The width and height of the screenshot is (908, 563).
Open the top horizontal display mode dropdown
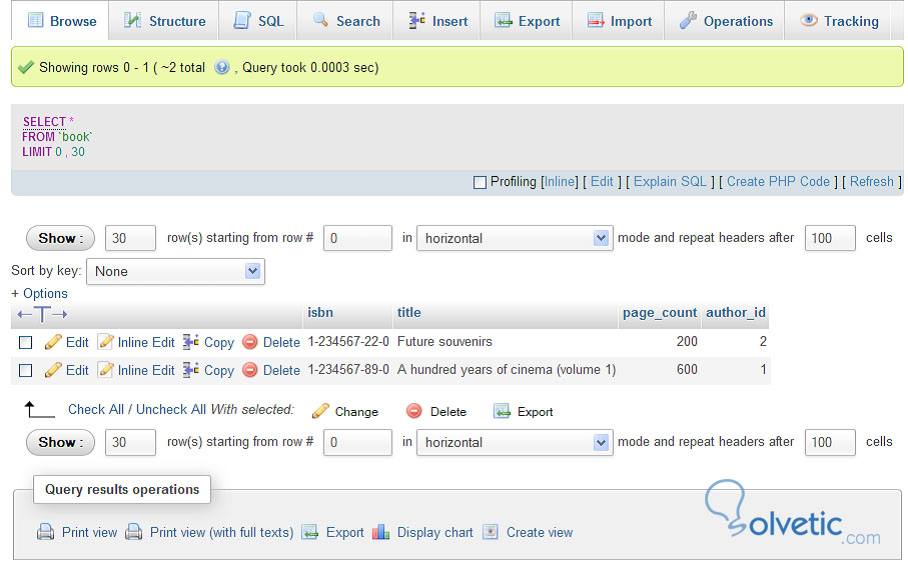point(514,238)
